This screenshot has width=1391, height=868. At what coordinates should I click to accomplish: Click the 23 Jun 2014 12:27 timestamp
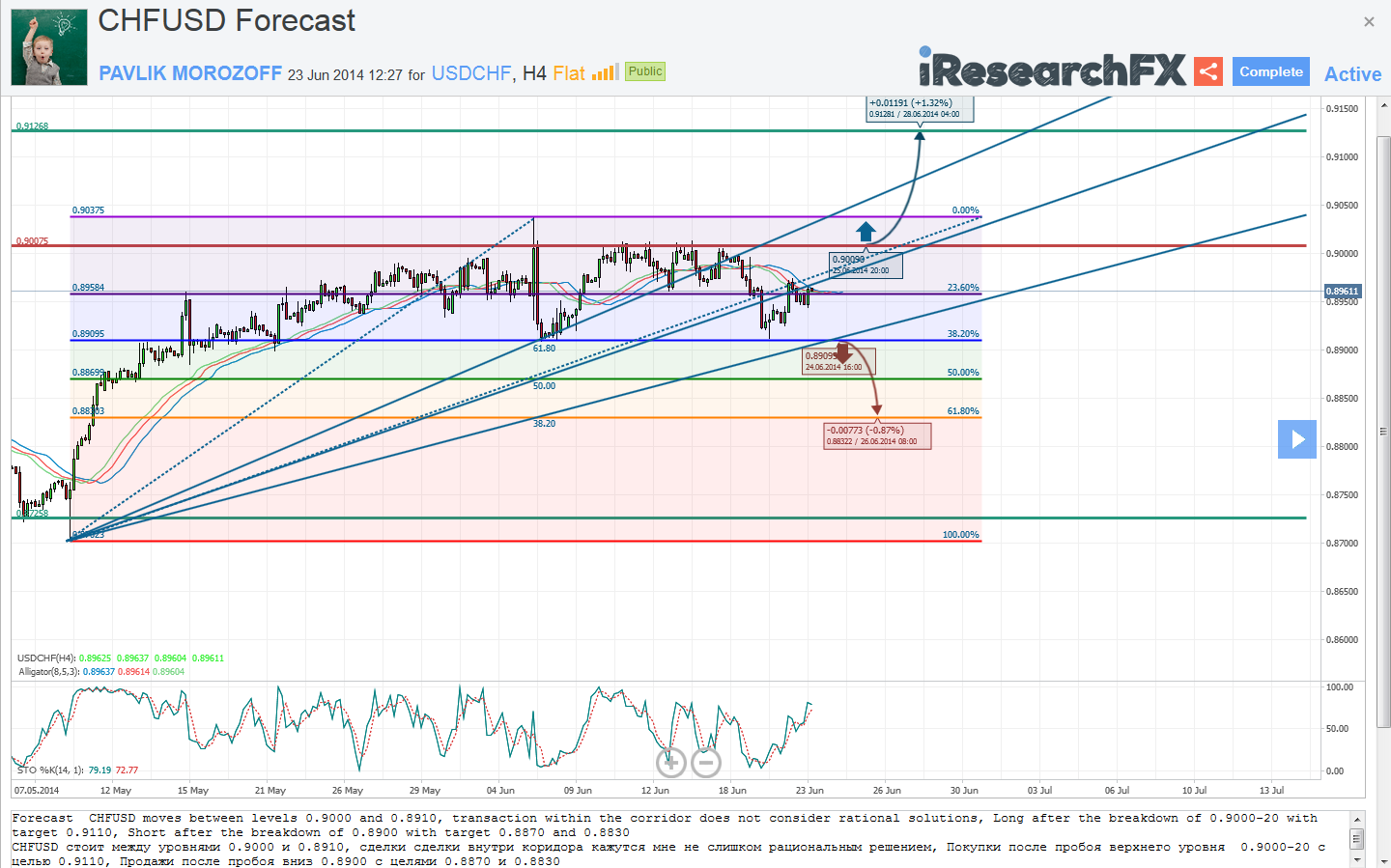(345, 74)
